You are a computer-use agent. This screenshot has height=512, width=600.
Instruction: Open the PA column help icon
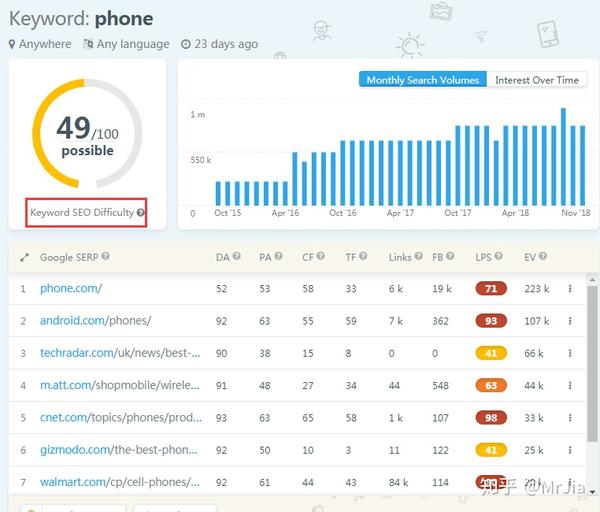[x=279, y=256]
